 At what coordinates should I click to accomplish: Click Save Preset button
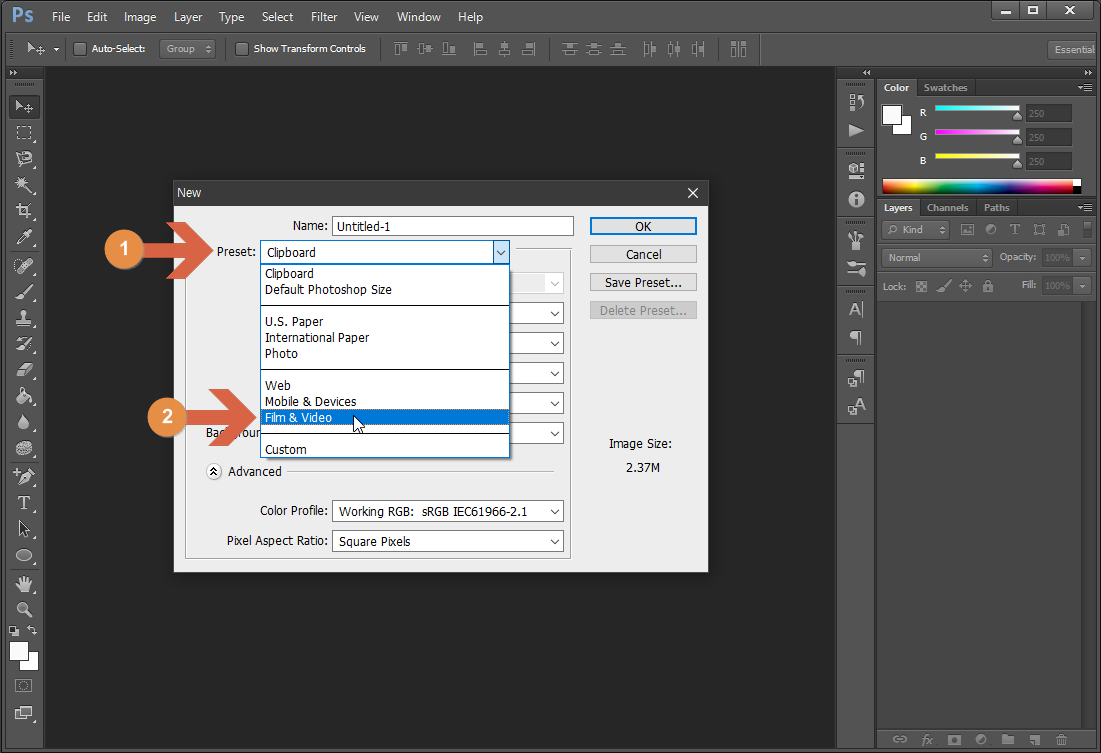coord(643,282)
